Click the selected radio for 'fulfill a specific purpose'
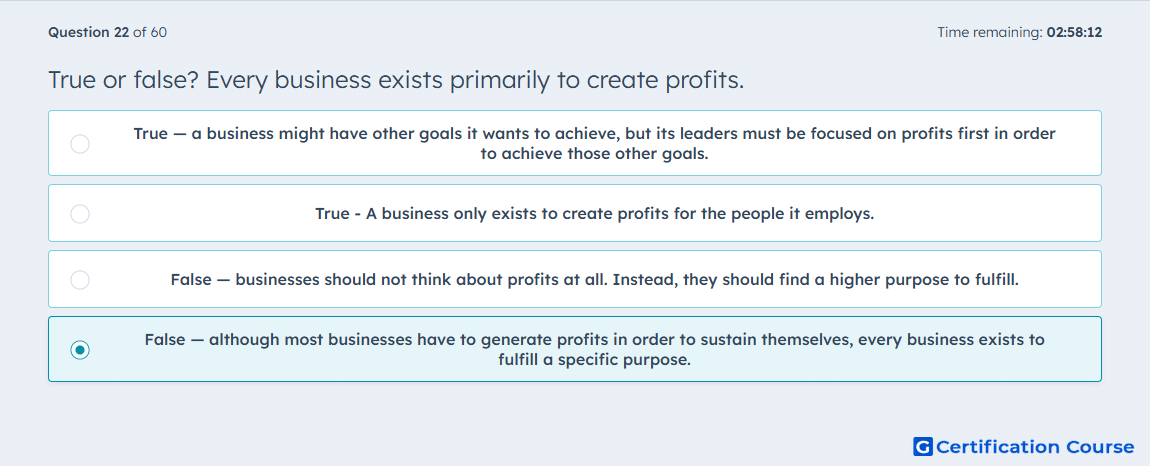Screen dimensions: 1150x466 (x=80, y=350)
